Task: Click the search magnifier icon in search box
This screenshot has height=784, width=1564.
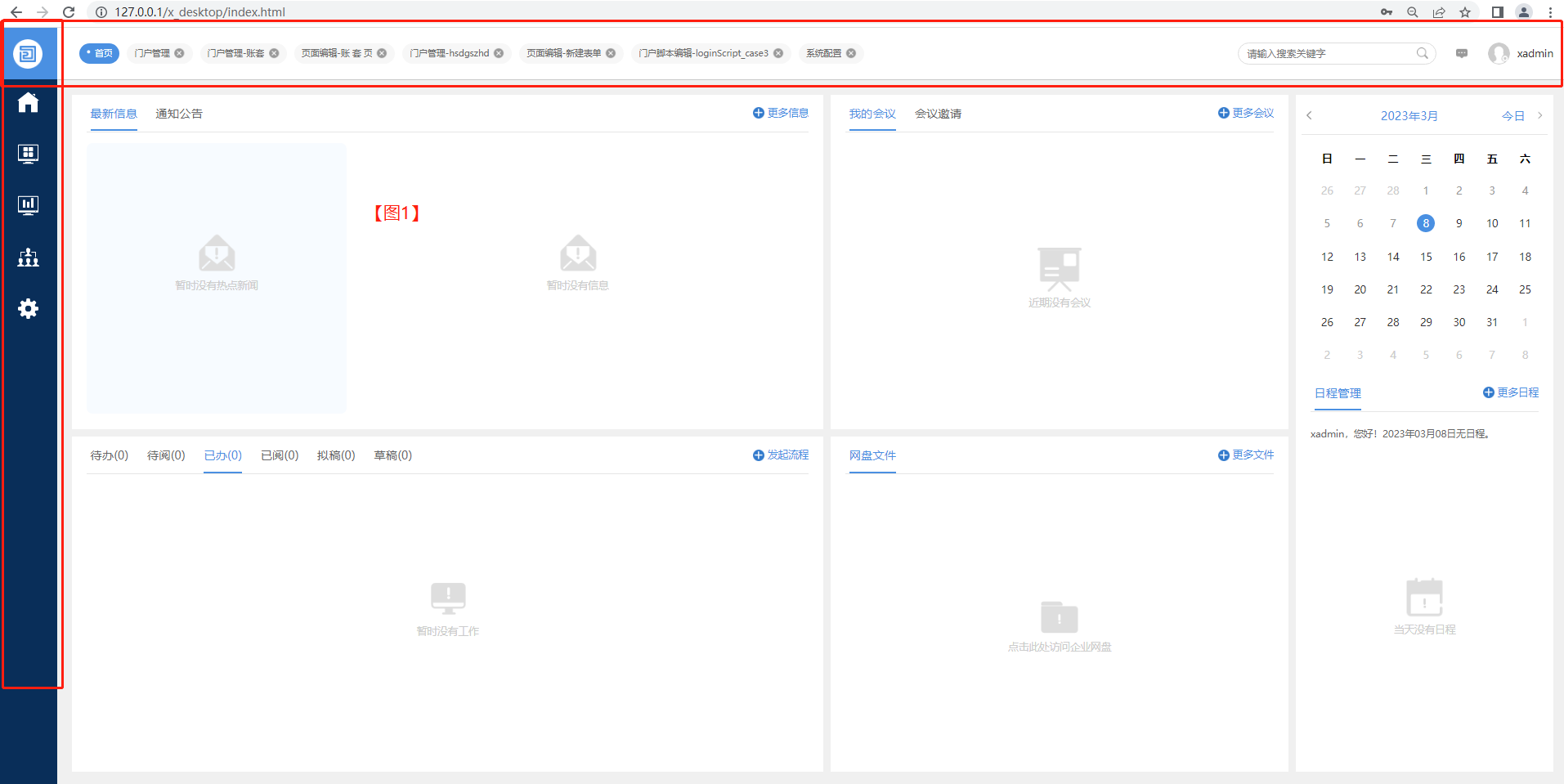Action: tap(1423, 53)
